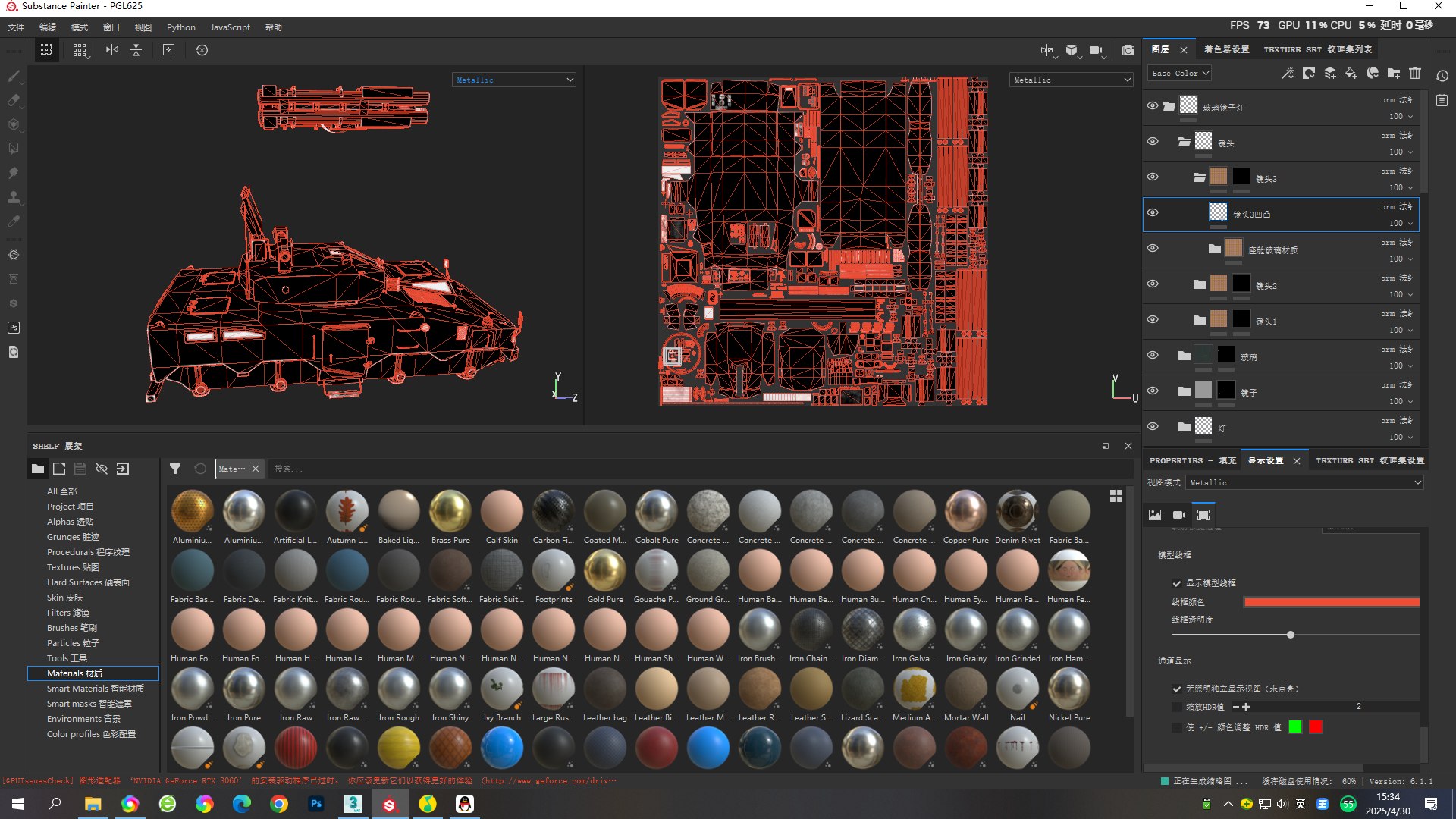Click the shelf filter funnel icon
The image size is (1456, 819).
175,469
